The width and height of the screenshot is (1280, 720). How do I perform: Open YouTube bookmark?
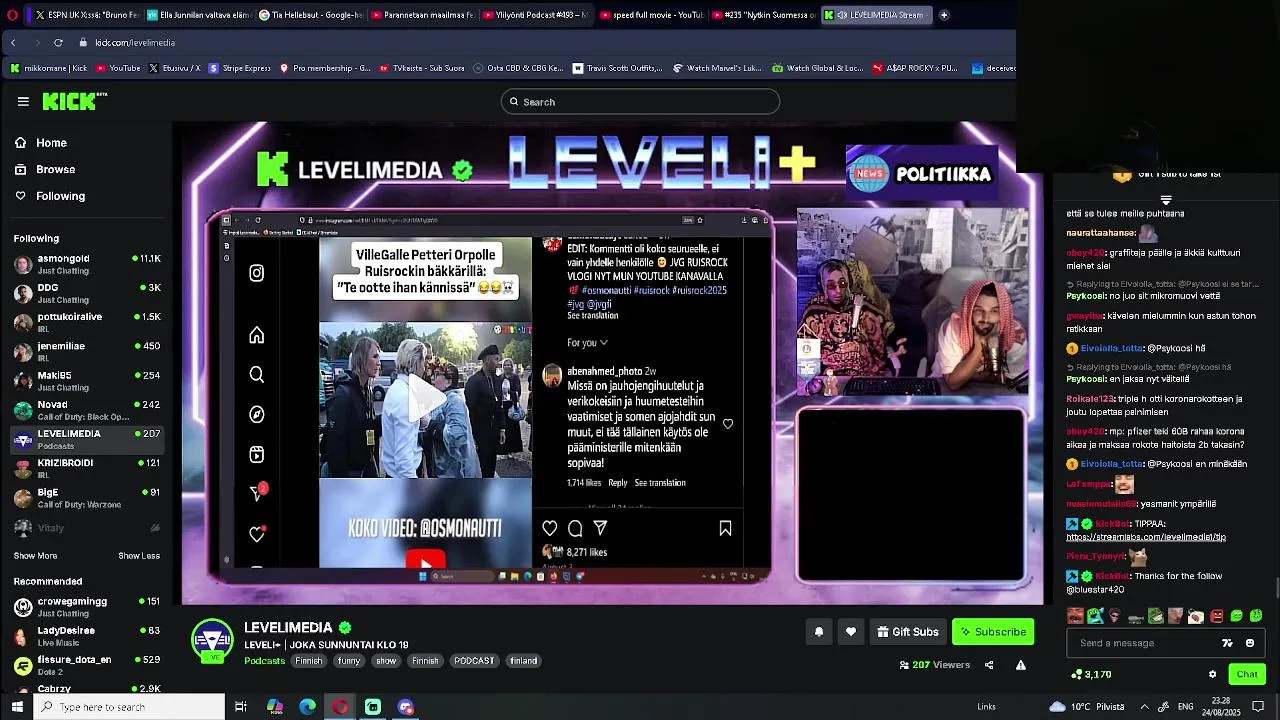(118, 69)
